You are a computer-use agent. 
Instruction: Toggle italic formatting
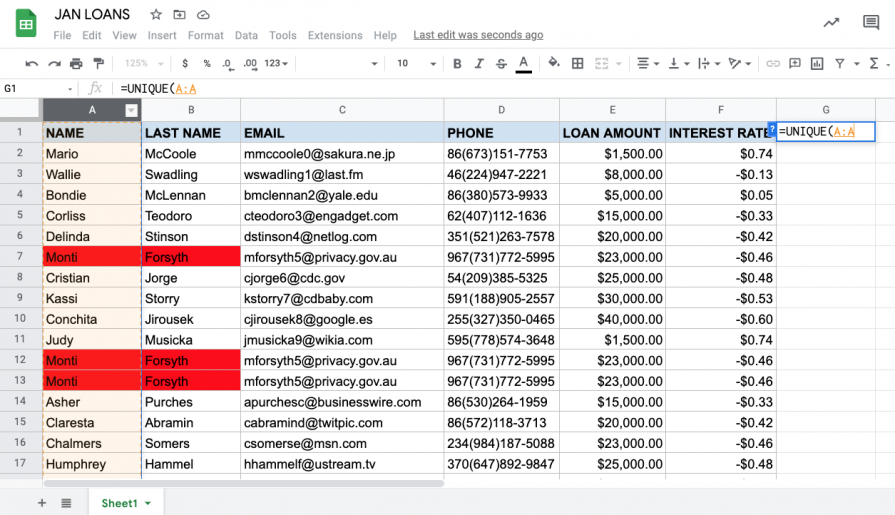coord(479,64)
